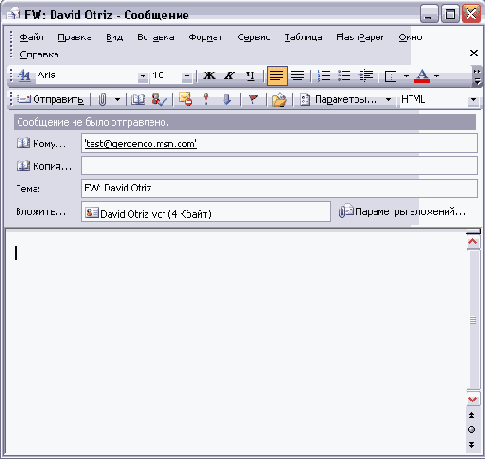485x459 pixels.
Task: Click the Кому... recipients button
Action: (42, 144)
